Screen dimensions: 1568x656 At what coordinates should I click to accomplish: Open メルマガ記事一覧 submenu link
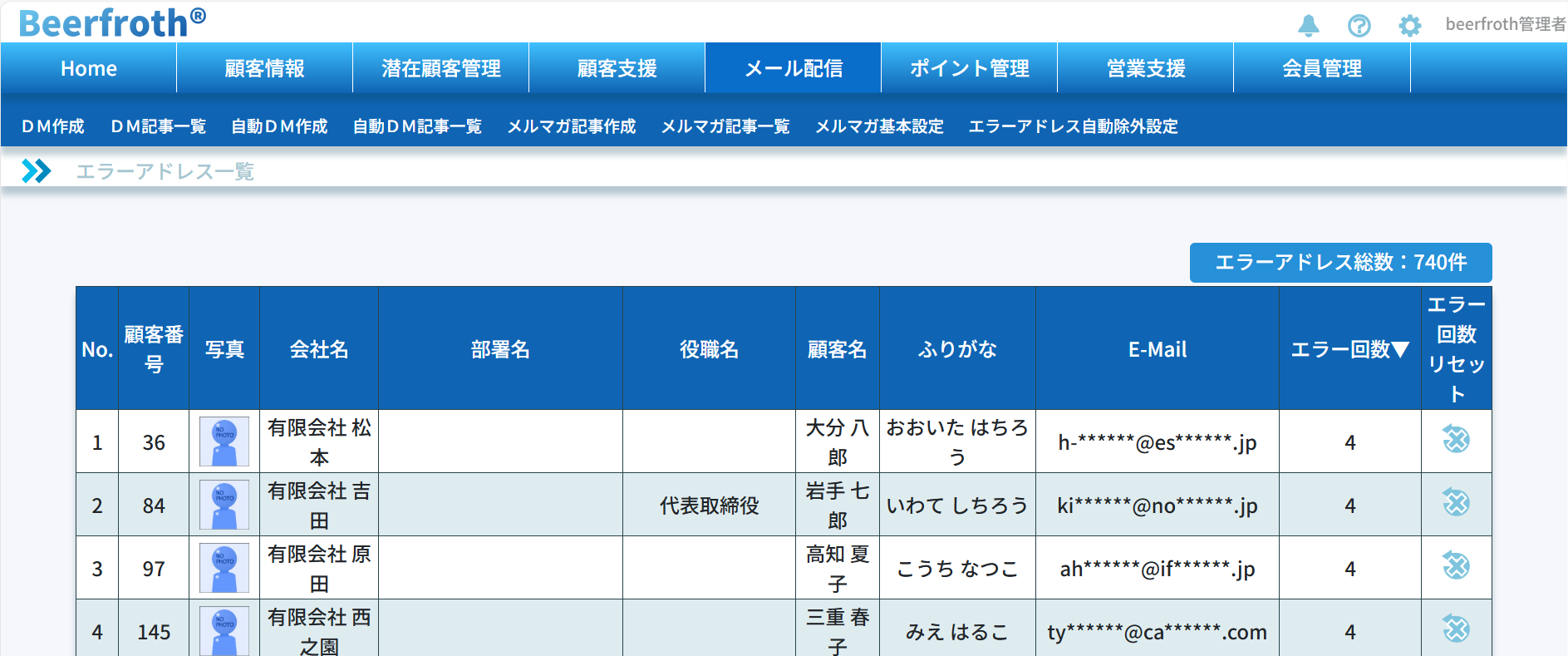725,126
